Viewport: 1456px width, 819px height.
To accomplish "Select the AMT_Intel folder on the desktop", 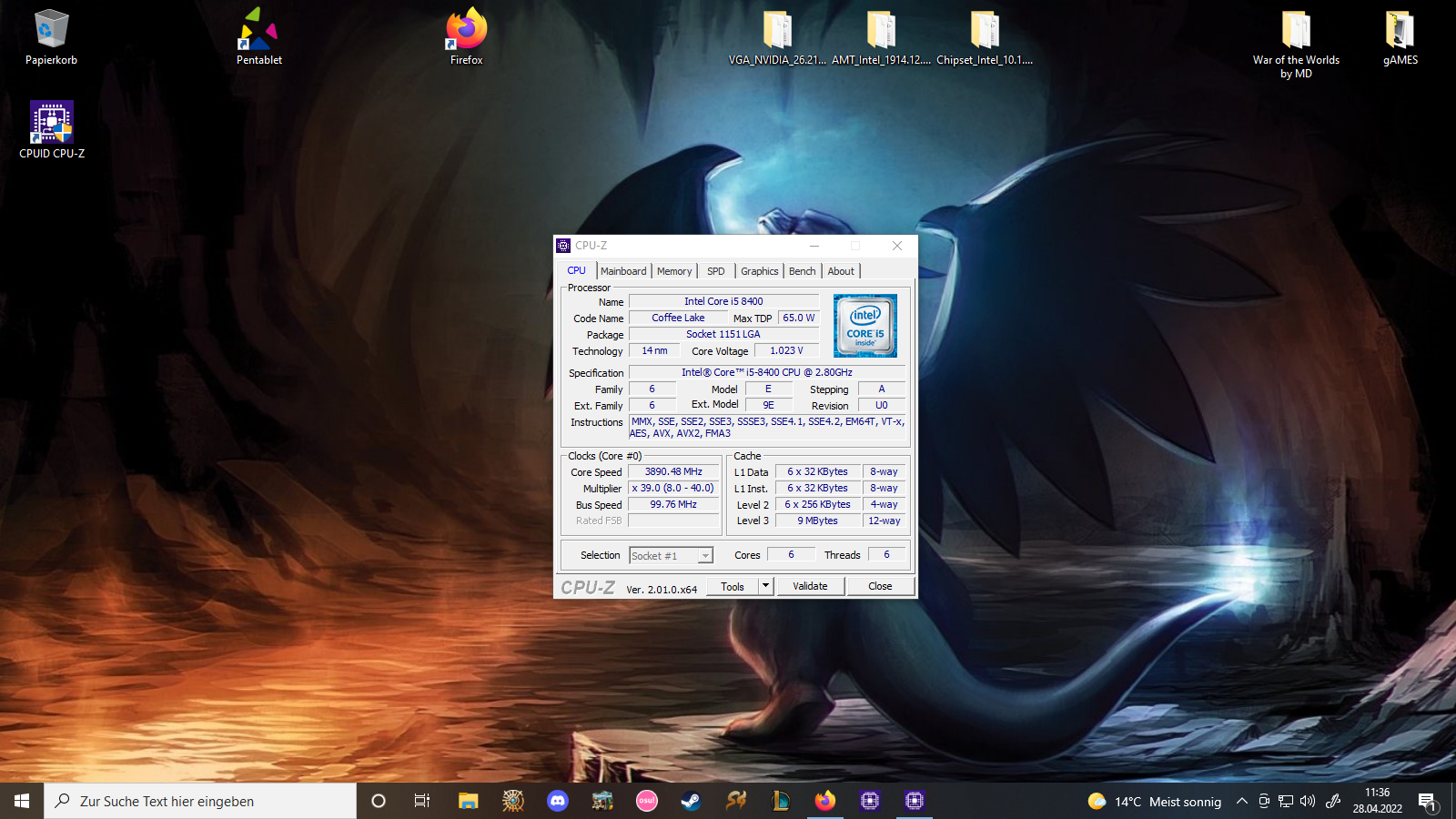I will 881,38.
